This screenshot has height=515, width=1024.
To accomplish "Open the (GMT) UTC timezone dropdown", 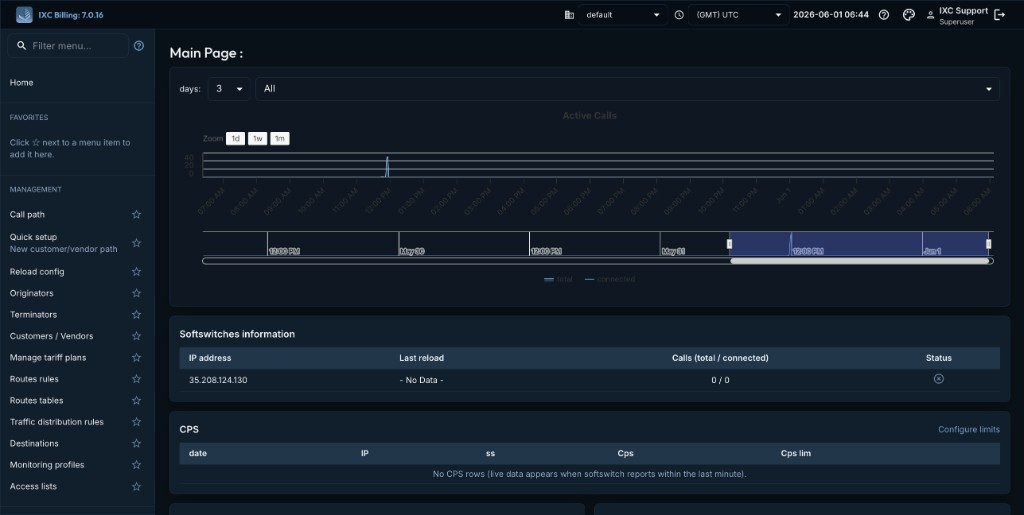I will click(x=738, y=14).
